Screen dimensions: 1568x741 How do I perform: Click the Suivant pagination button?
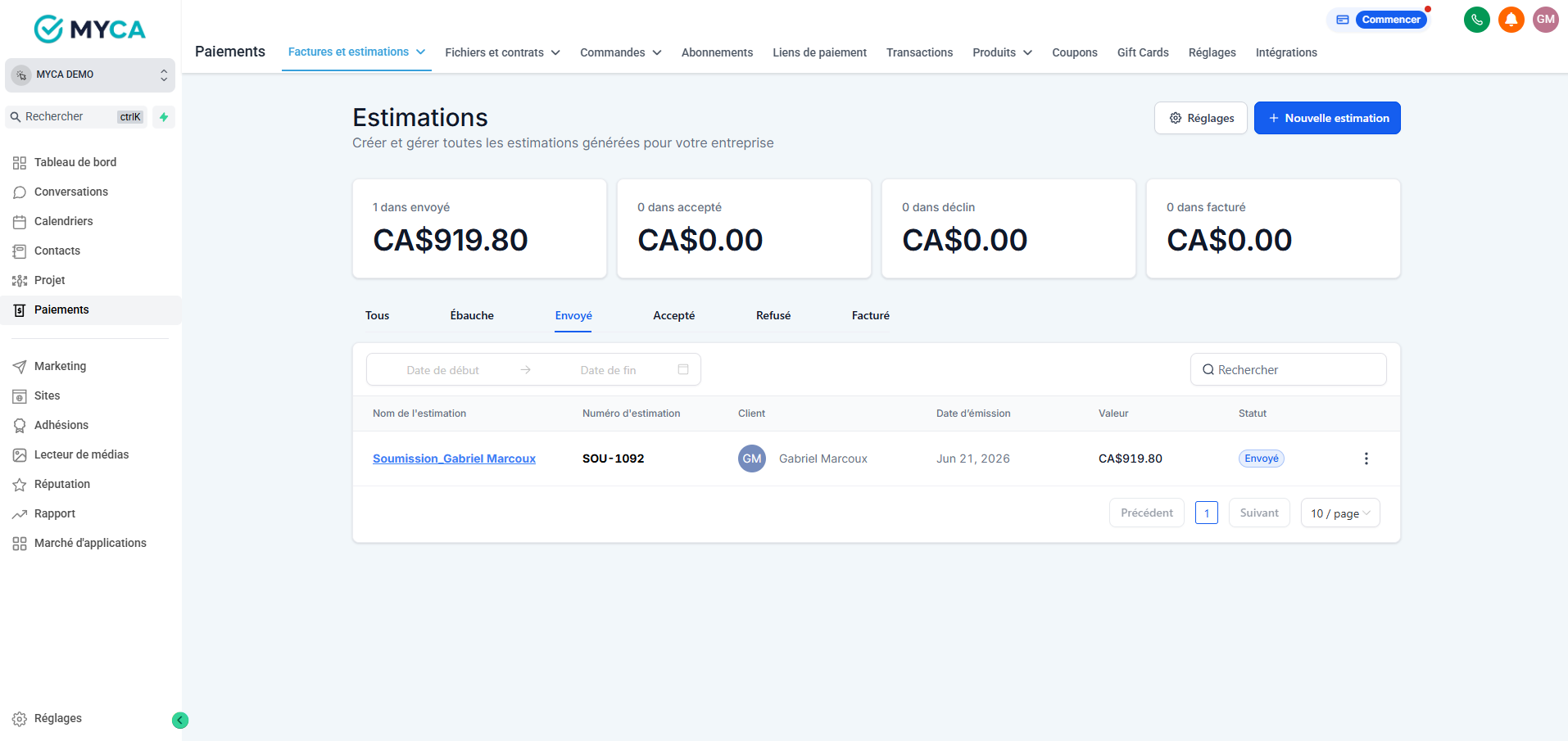(x=1259, y=513)
